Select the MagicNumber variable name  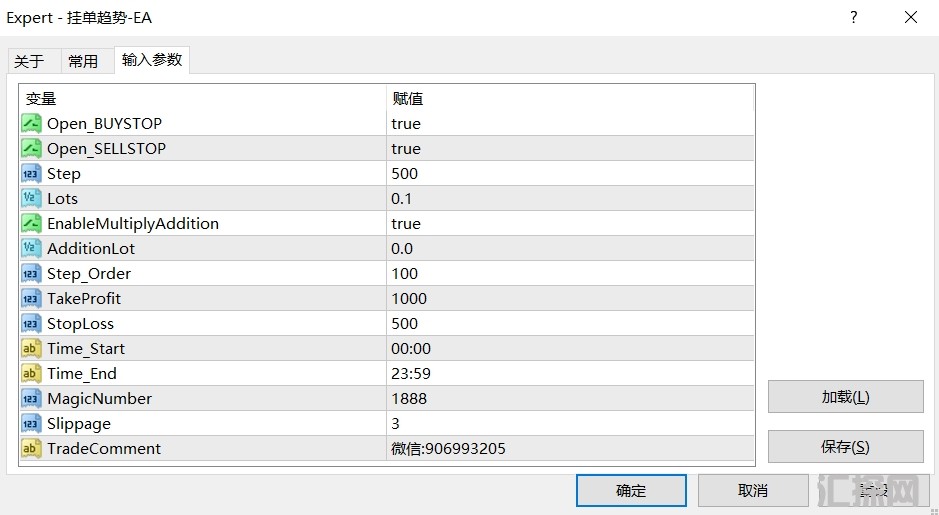(x=99, y=399)
